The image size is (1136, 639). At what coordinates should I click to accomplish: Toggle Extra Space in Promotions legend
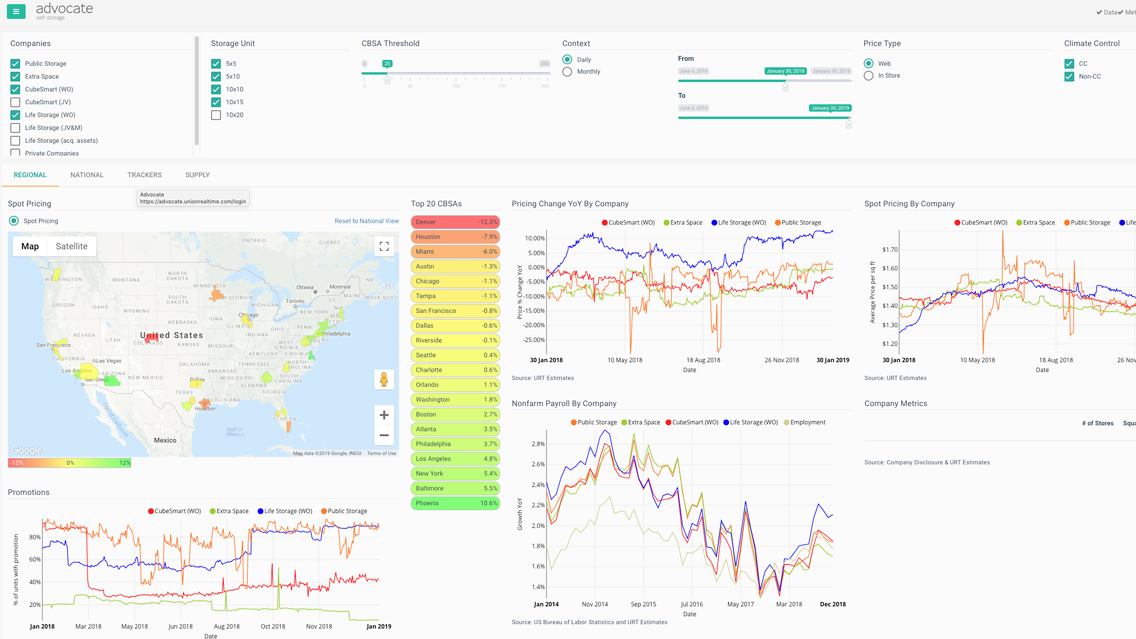click(x=228, y=511)
